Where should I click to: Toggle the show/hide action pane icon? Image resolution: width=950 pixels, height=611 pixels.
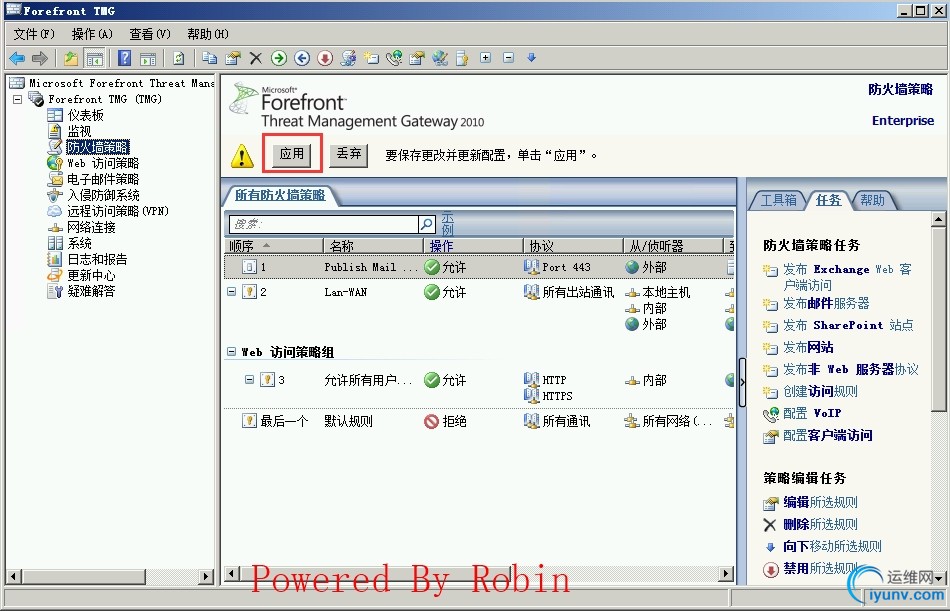click(148, 58)
